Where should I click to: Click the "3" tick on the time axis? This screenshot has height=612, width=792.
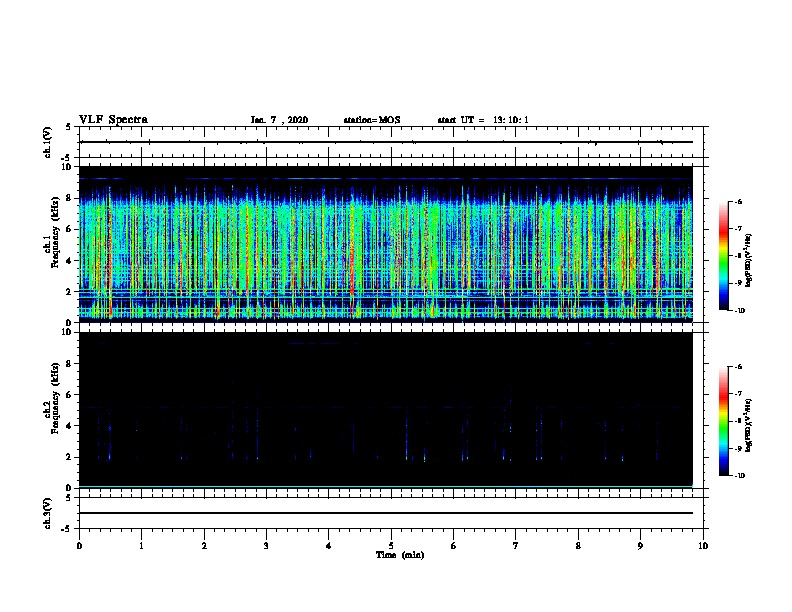click(x=267, y=546)
